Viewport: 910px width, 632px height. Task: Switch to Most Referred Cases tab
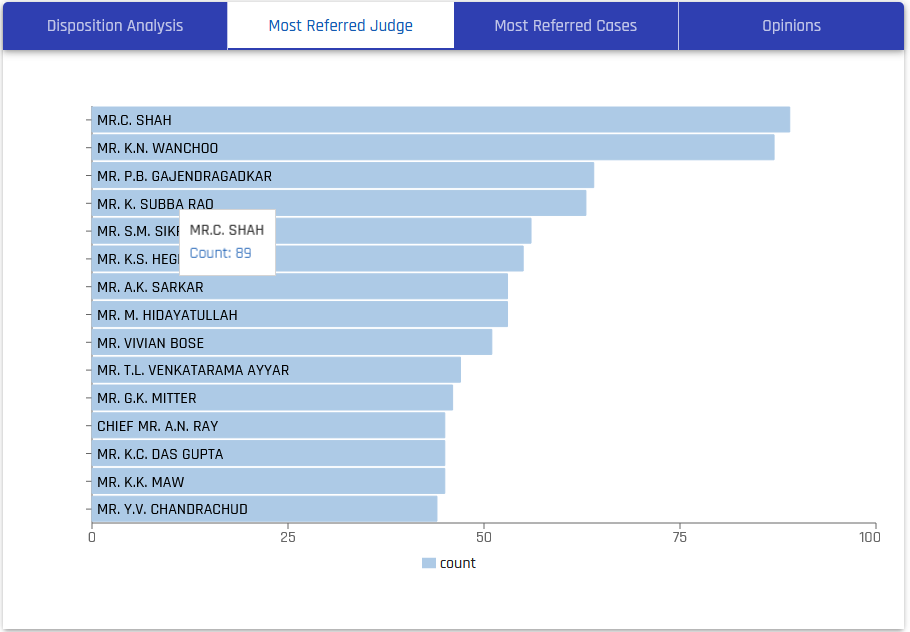[x=565, y=26]
